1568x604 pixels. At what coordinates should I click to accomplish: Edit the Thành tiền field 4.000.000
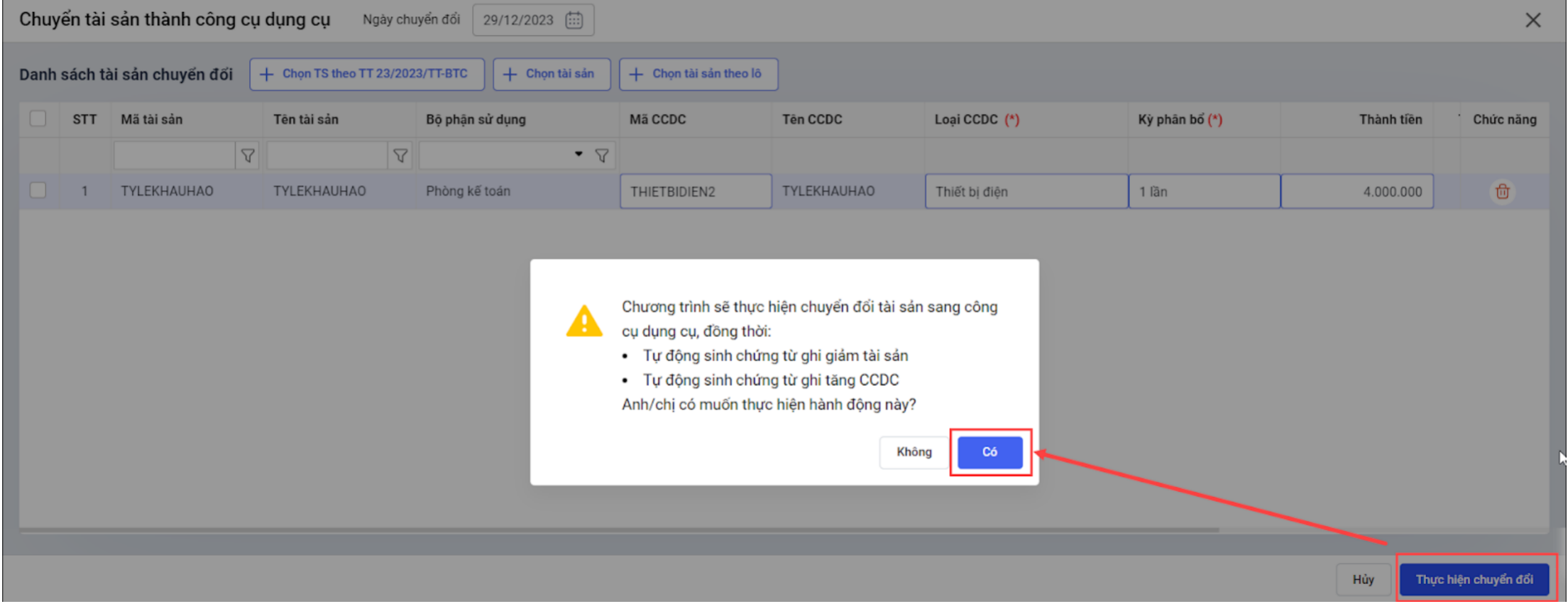click(x=1357, y=192)
